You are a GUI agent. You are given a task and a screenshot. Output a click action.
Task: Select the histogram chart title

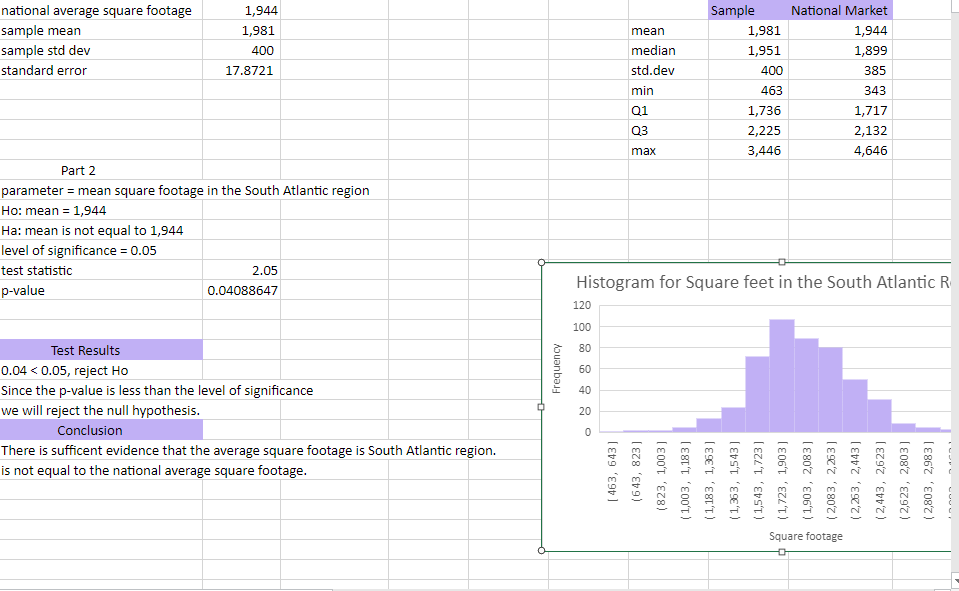(x=763, y=282)
